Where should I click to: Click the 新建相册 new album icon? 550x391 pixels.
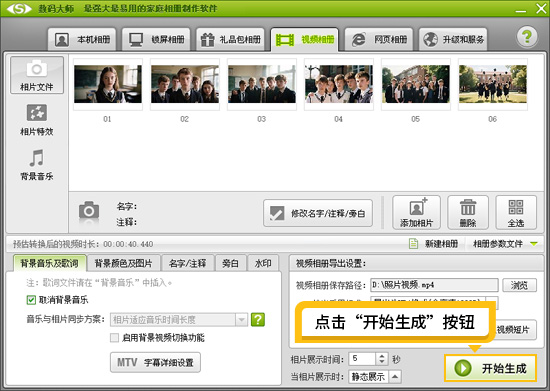414,243
